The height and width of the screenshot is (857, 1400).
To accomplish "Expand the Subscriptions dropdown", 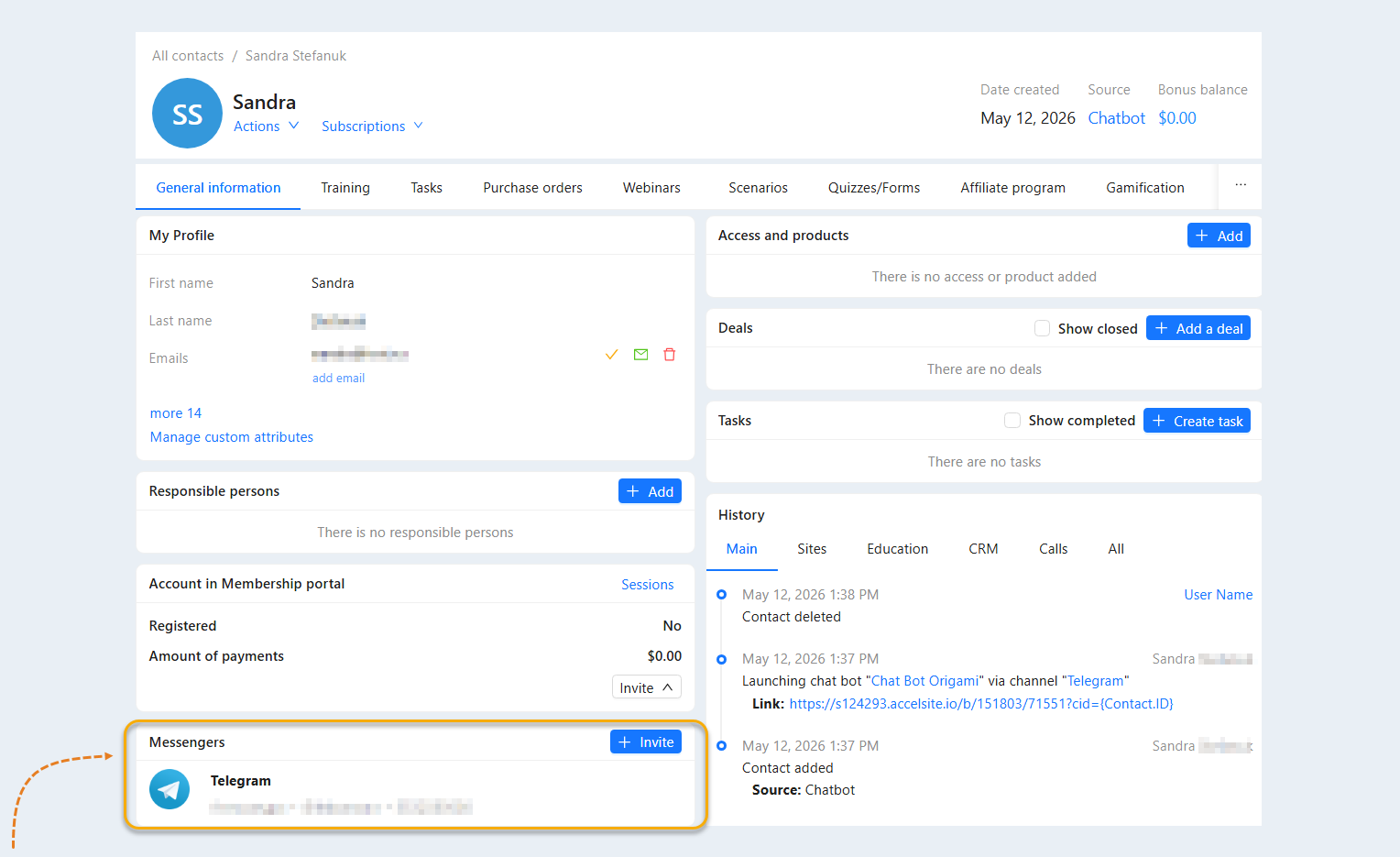I will [372, 126].
